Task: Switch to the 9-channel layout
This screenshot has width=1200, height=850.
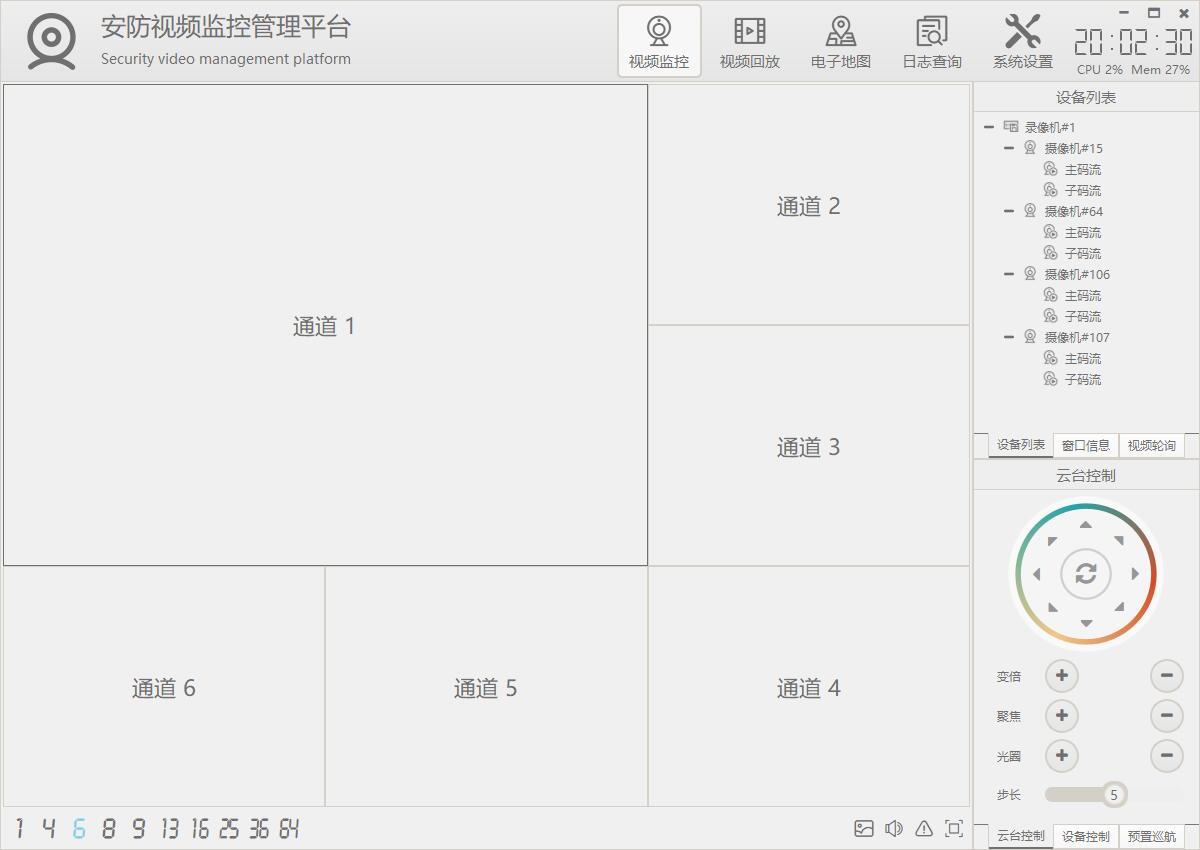Action: [139, 829]
